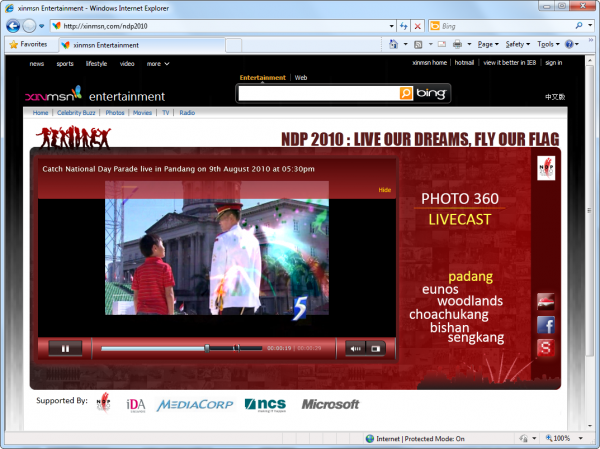Open the Favorites star button
This screenshot has height=449, width=600.
point(28,44)
